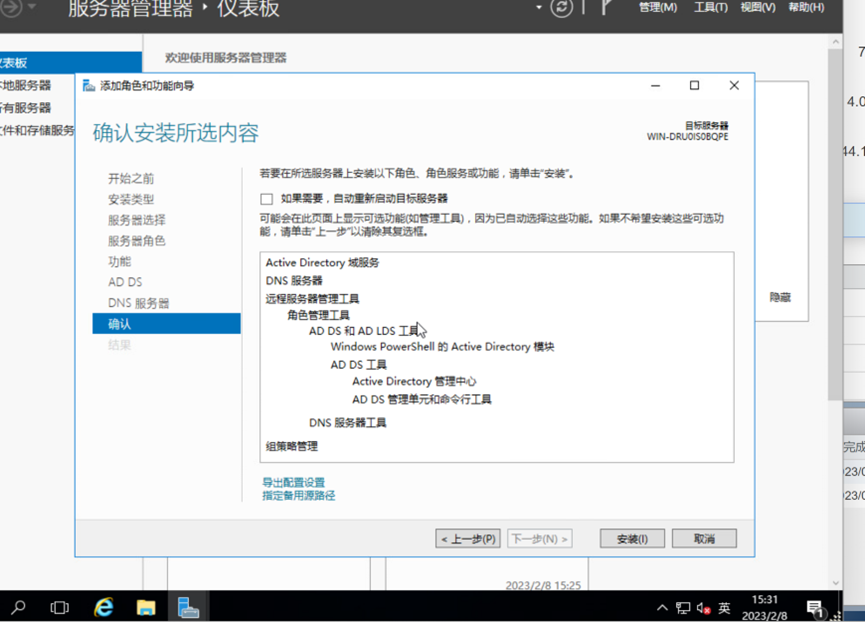Select 服务器角色 wizard step

tap(137, 241)
